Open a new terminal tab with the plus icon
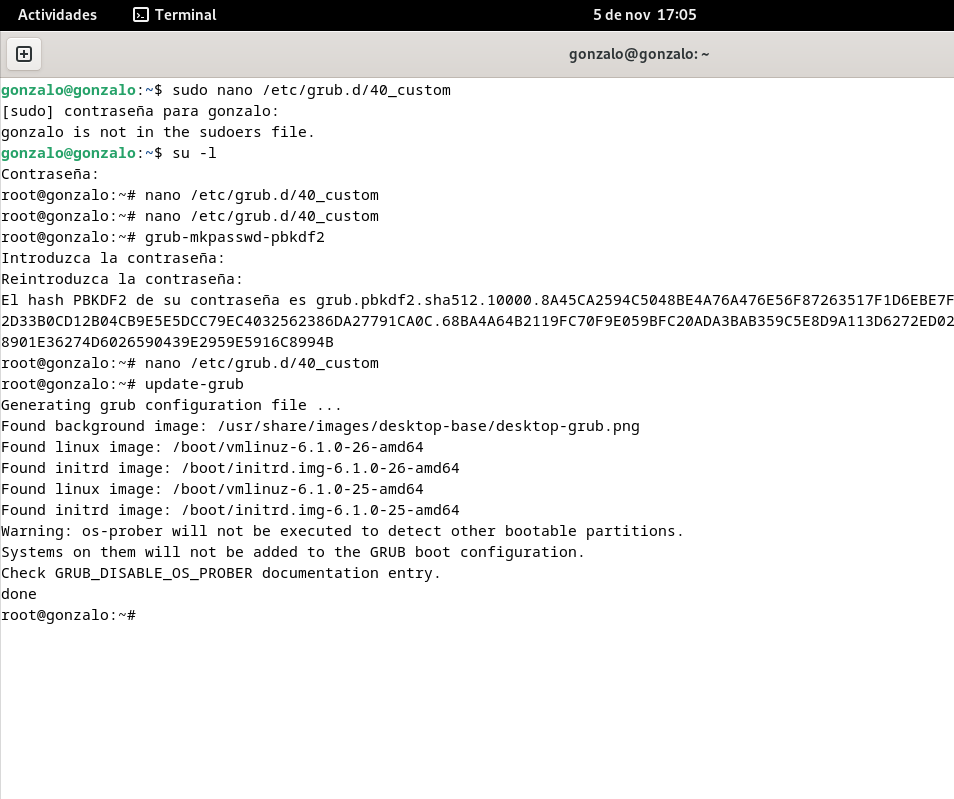This screenshot has height=799, width=954. (x=24, y=54)
